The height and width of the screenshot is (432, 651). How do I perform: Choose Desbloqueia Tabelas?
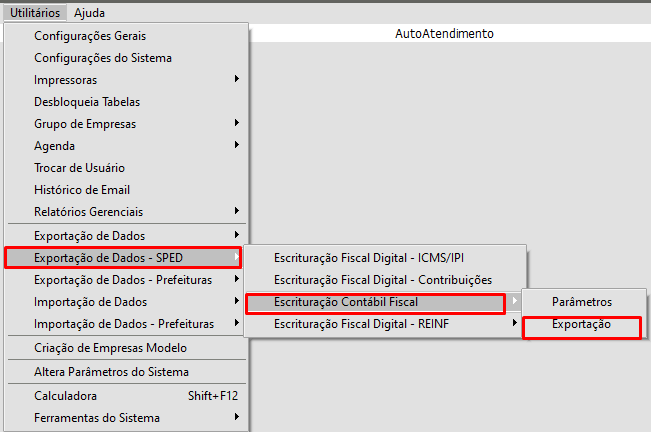[126, 102]
